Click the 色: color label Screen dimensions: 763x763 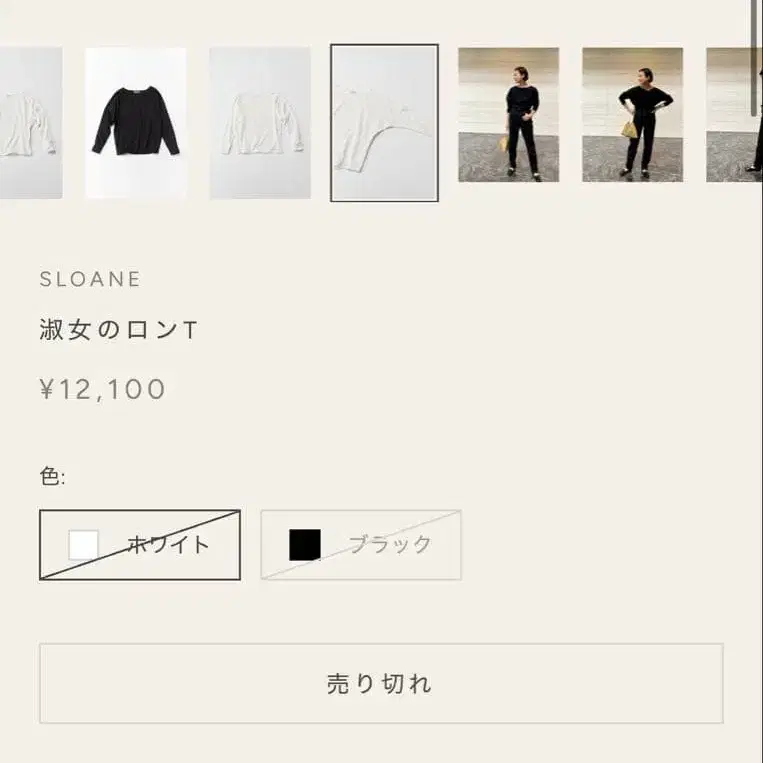pos(53,476)
